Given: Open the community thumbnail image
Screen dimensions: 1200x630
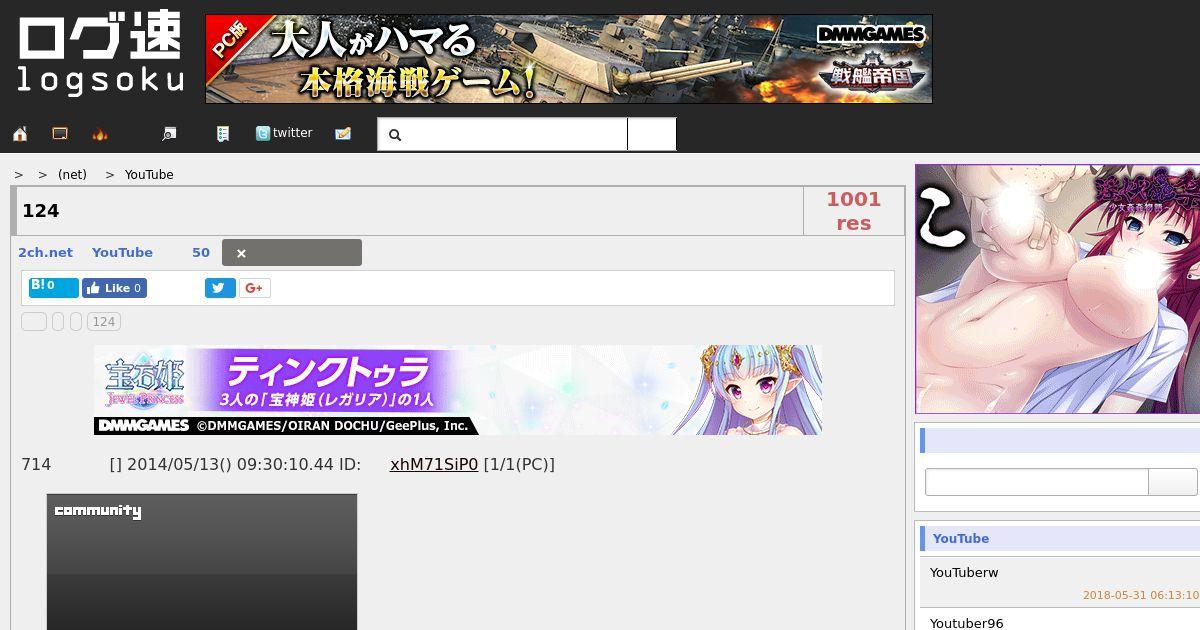Looking at the screenshot, I should (202, 561).
